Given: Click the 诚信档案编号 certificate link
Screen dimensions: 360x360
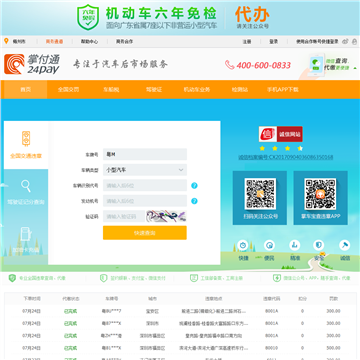Looking at the screenshot, I should (286, 157).
